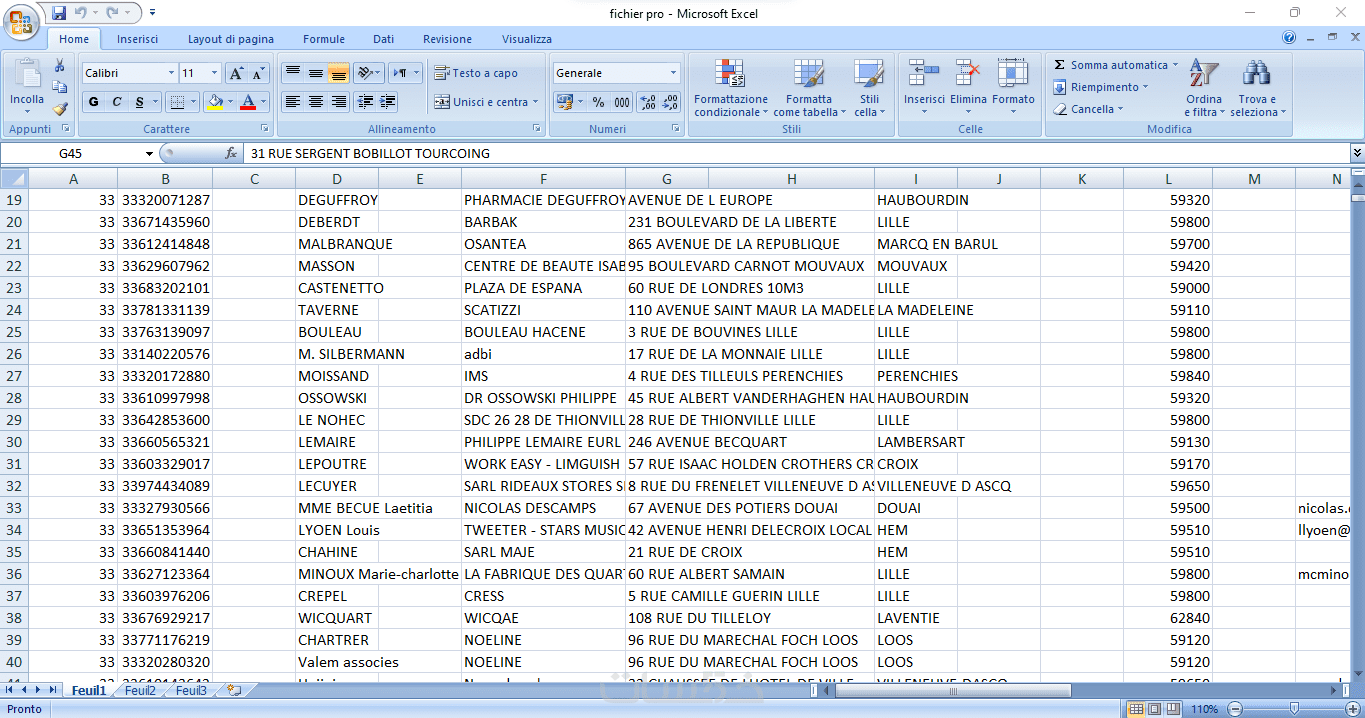Toggle underline S formatting
The image size is (1365, 718).
pos(140,102)
